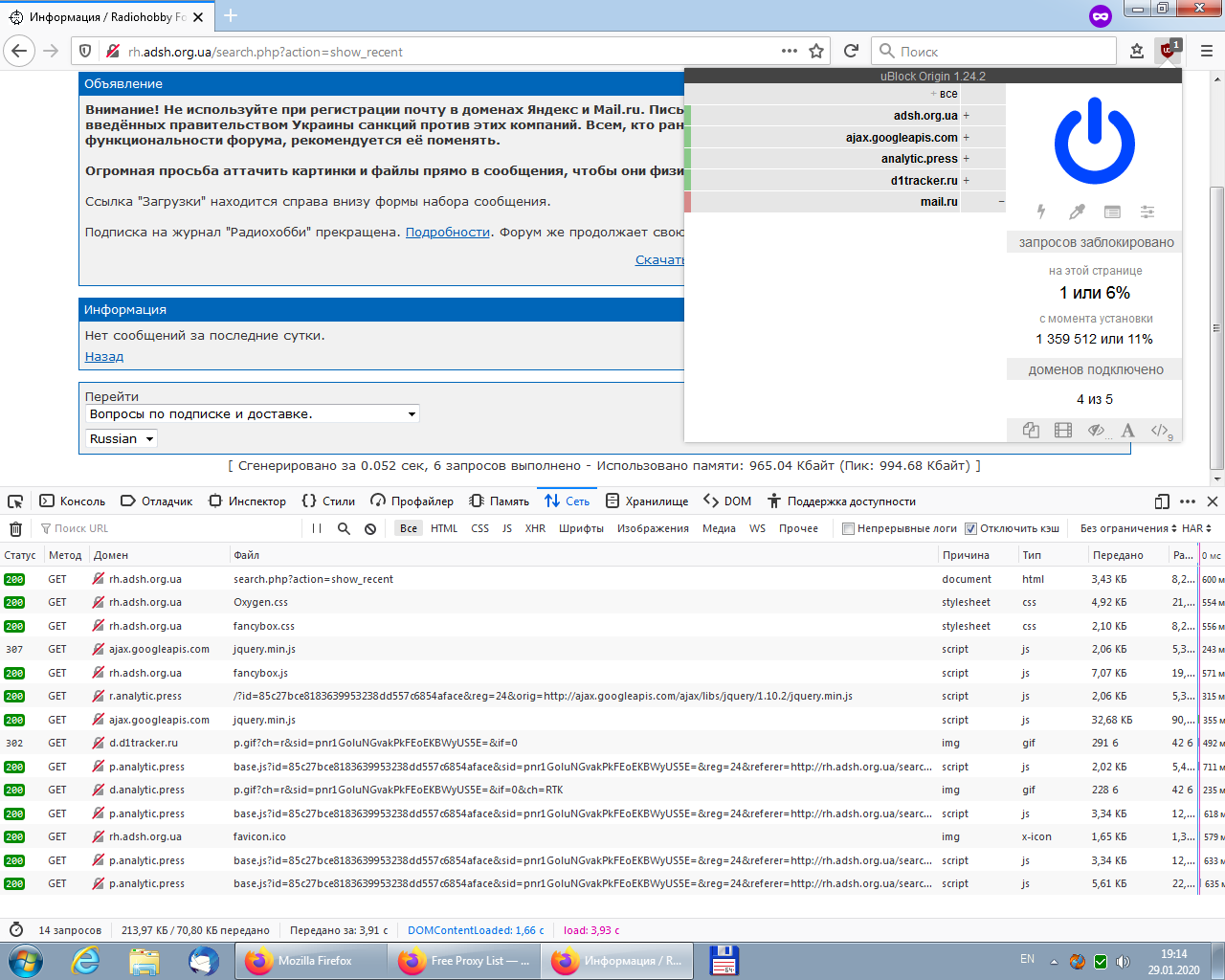Open the uBlock request logger
Viewport: 1225px width, 980px height.
click(x=1112, y=212)
